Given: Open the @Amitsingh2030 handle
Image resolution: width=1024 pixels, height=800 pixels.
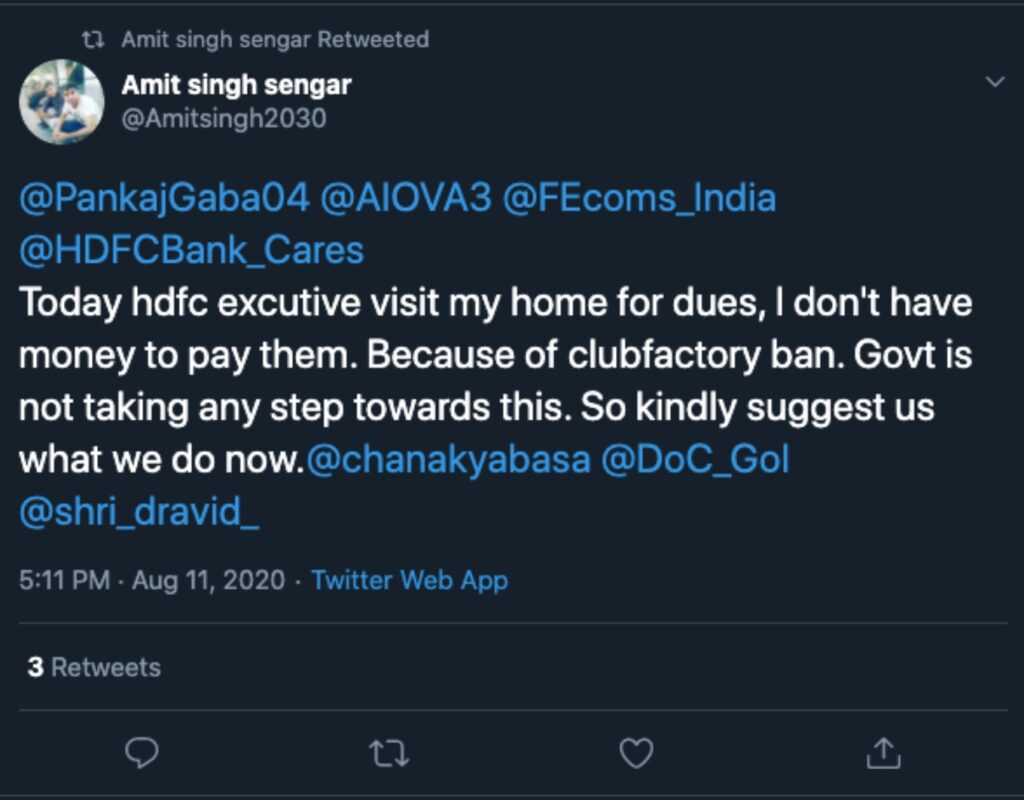Looking at the screenshot, I should click(x=223, y=118).
